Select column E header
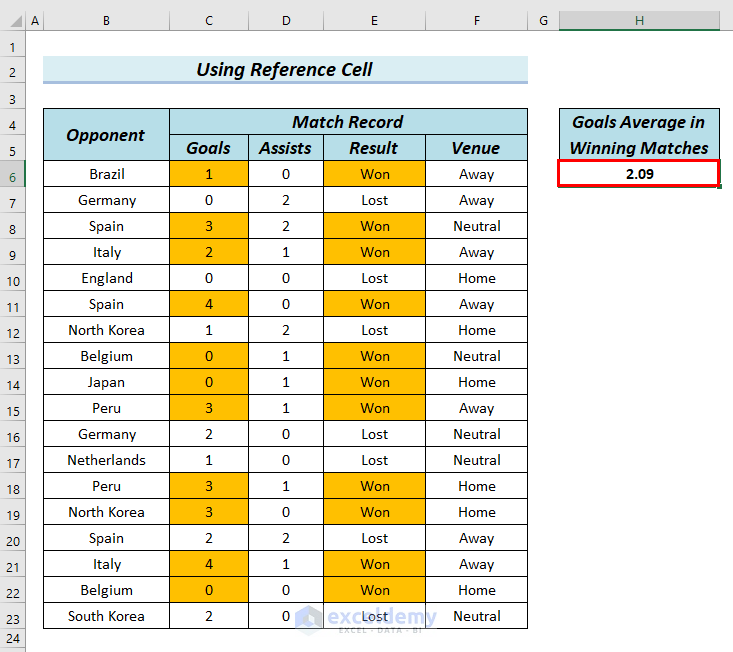The image size is (733, 652). point(374,21)
